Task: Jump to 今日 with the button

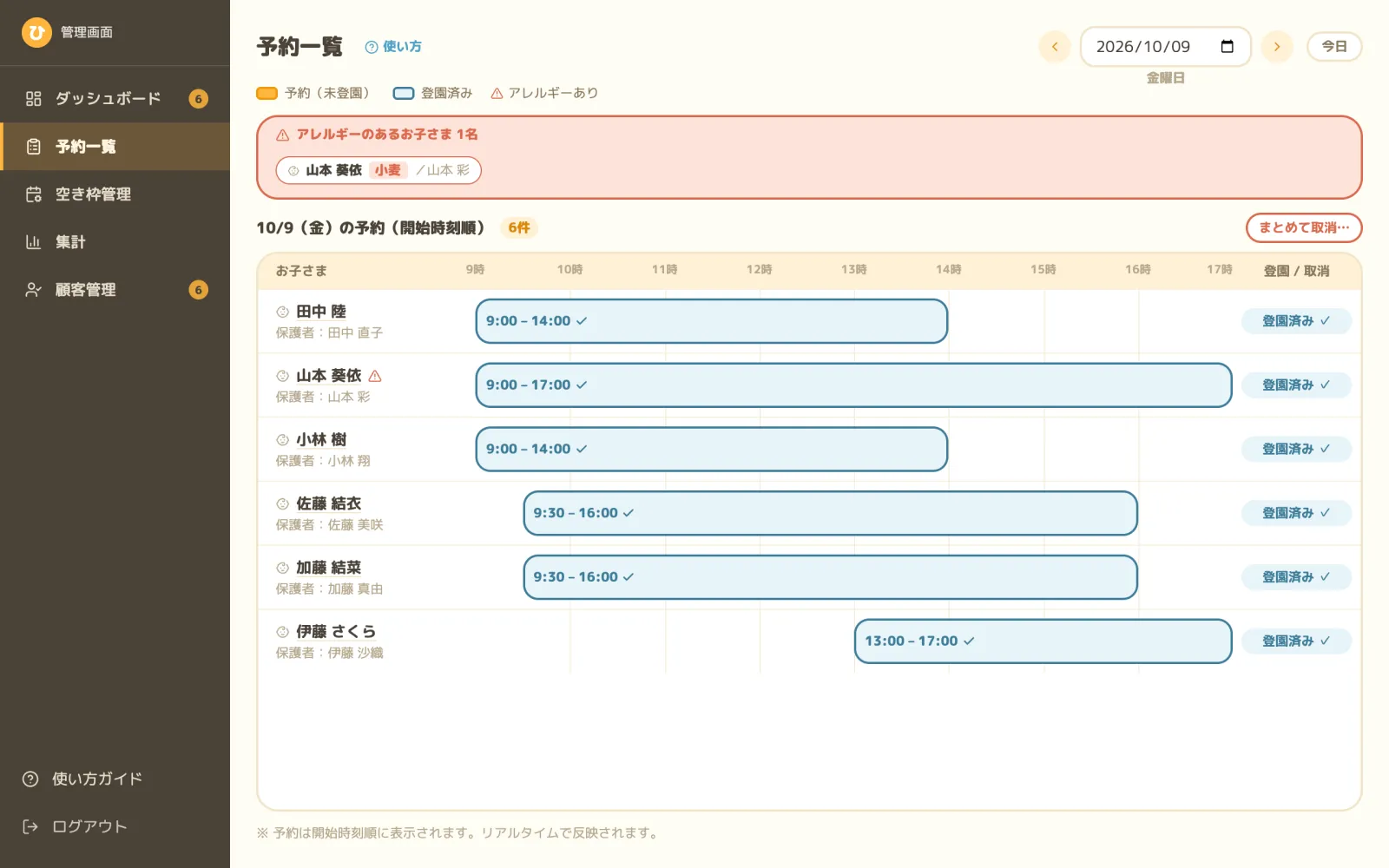Action: [1334, 47]
